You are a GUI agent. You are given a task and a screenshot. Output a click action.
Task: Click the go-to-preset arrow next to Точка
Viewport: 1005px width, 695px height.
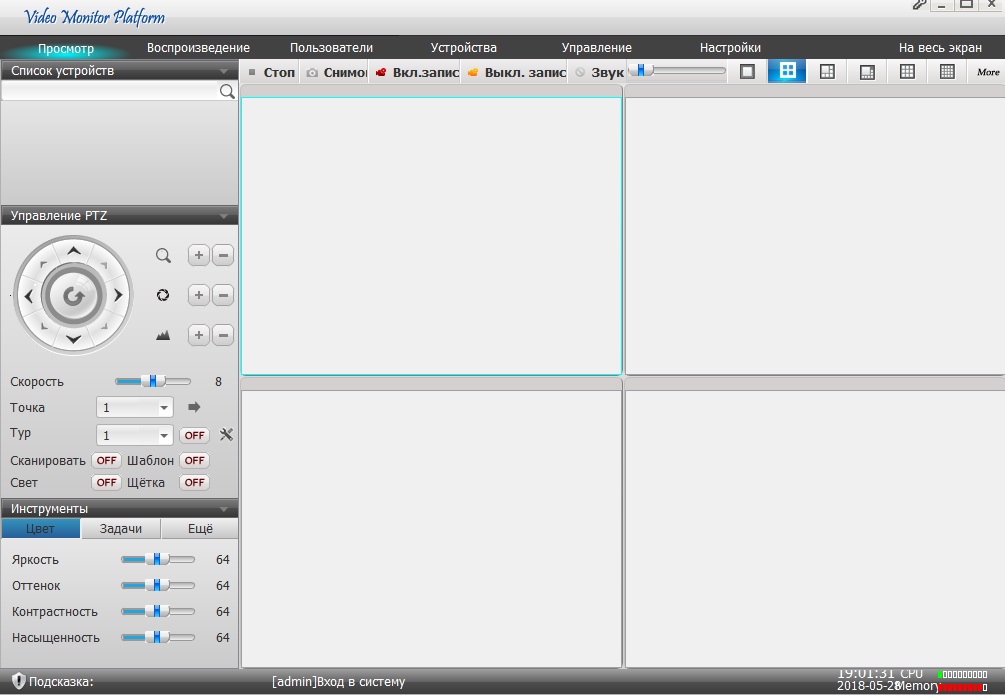pyautogui.click(x=194, y=407)
